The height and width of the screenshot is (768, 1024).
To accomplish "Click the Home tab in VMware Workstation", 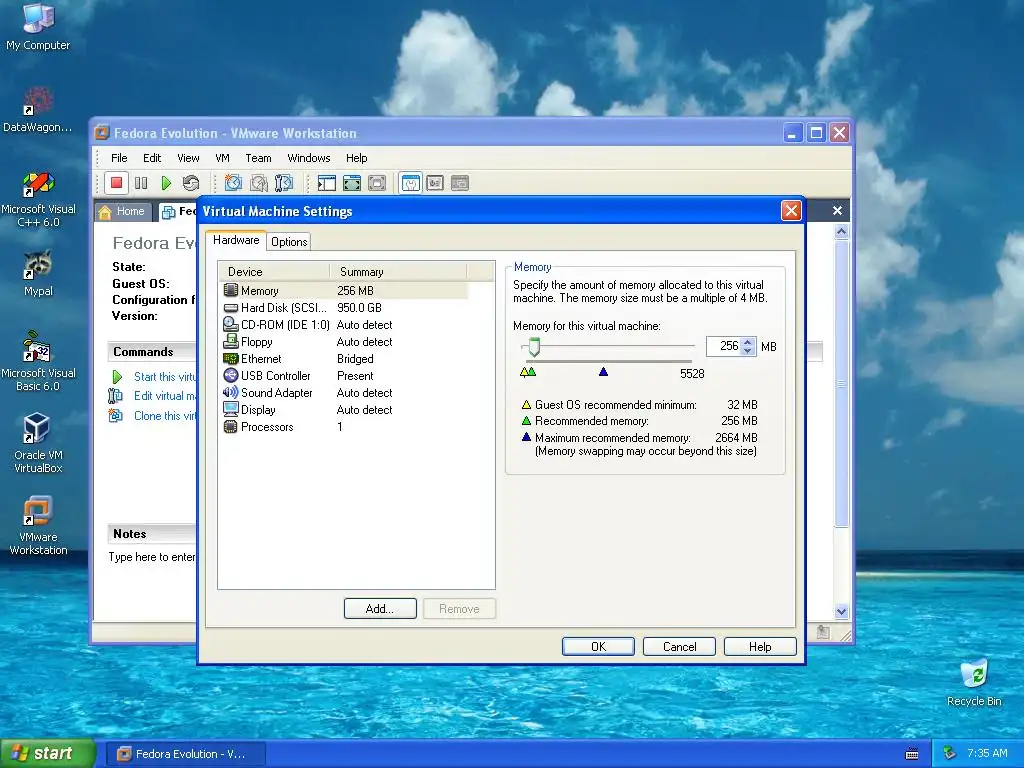I will click(x=123, y=212).
